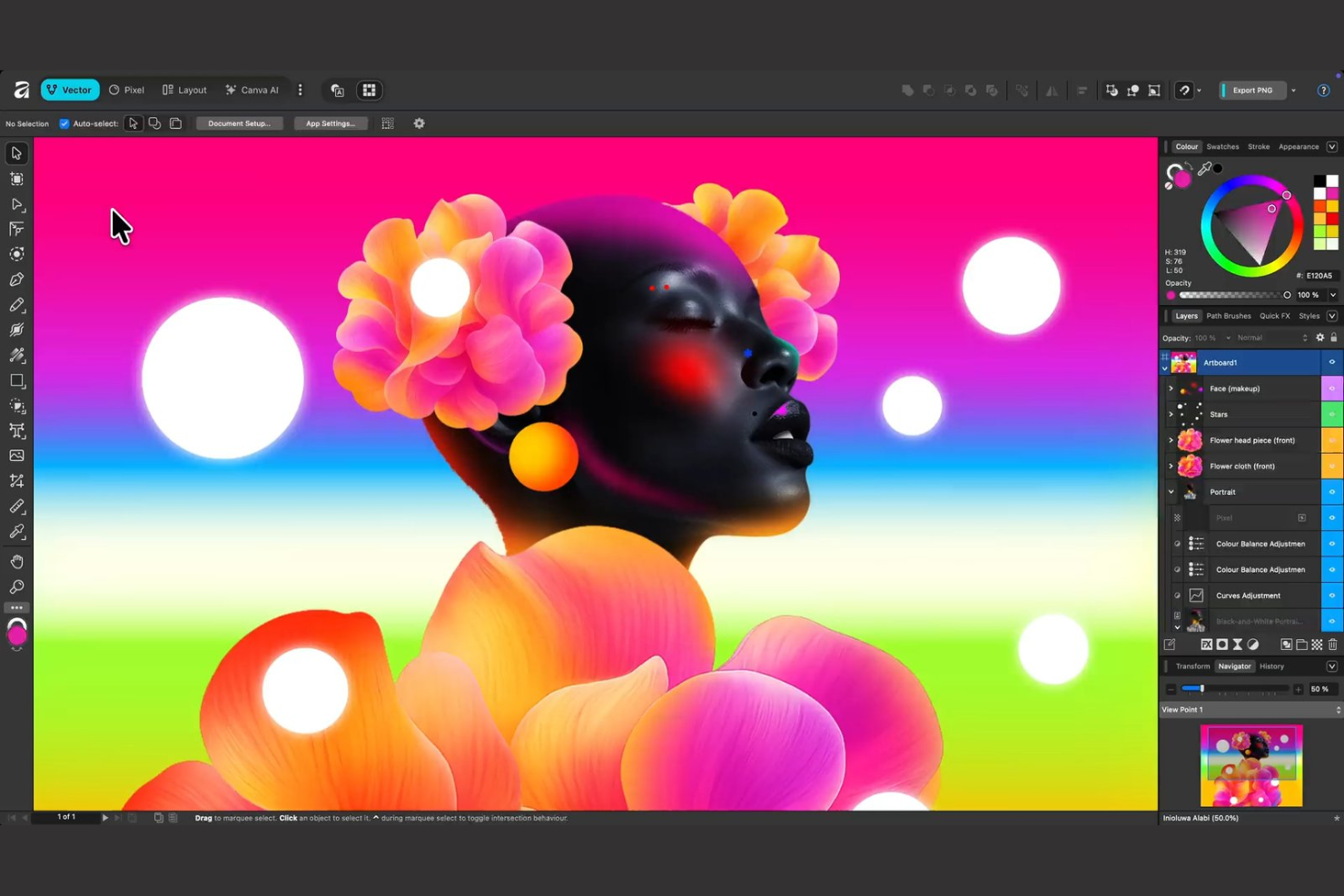Open the Colour panel options menu

click(1332, 147)
